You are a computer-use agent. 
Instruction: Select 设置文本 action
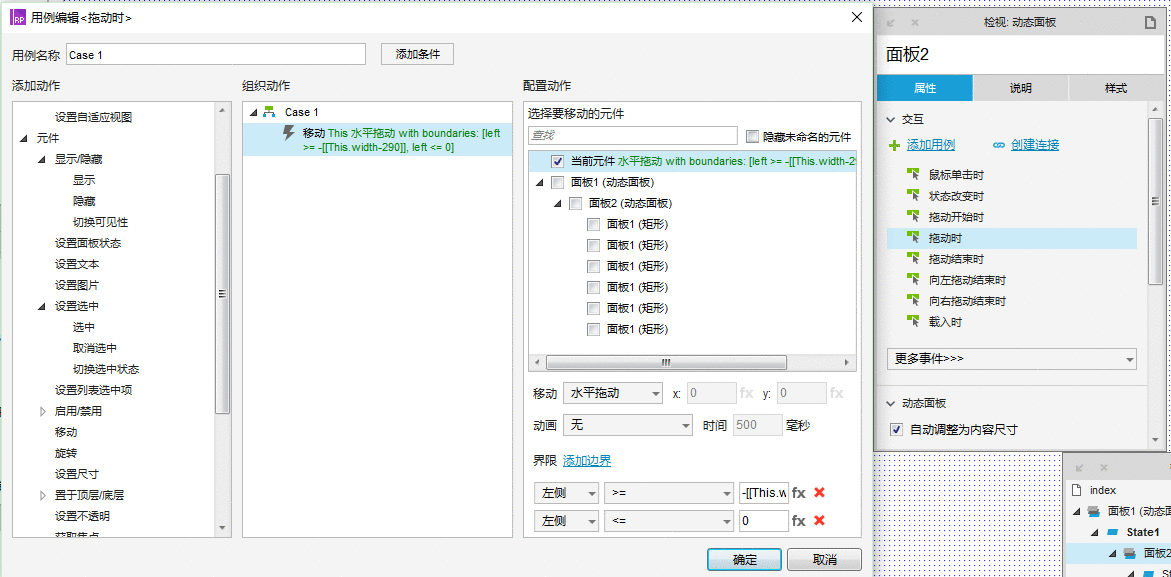coord(77,264)
